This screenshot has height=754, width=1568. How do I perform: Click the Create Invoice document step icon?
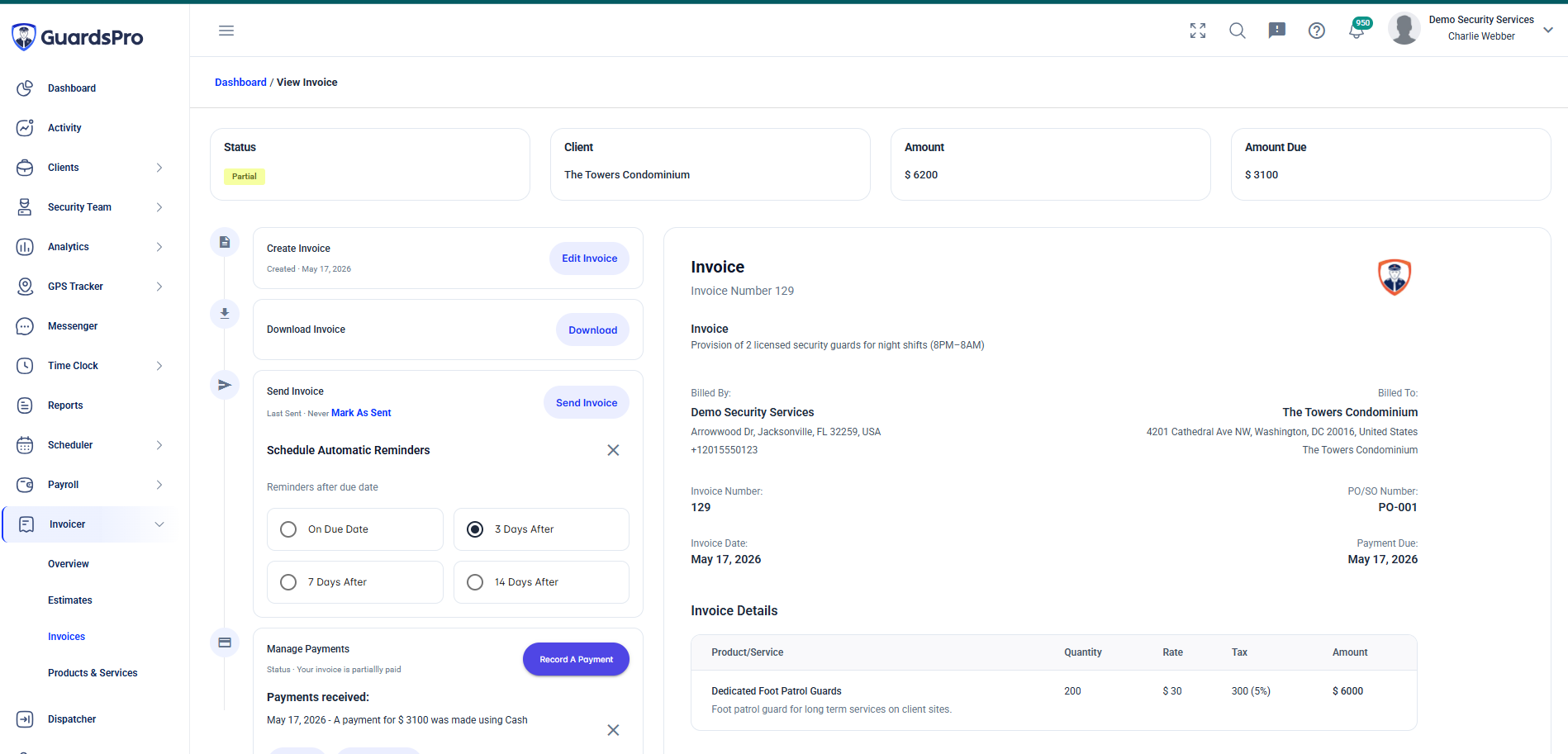point(225,242)
